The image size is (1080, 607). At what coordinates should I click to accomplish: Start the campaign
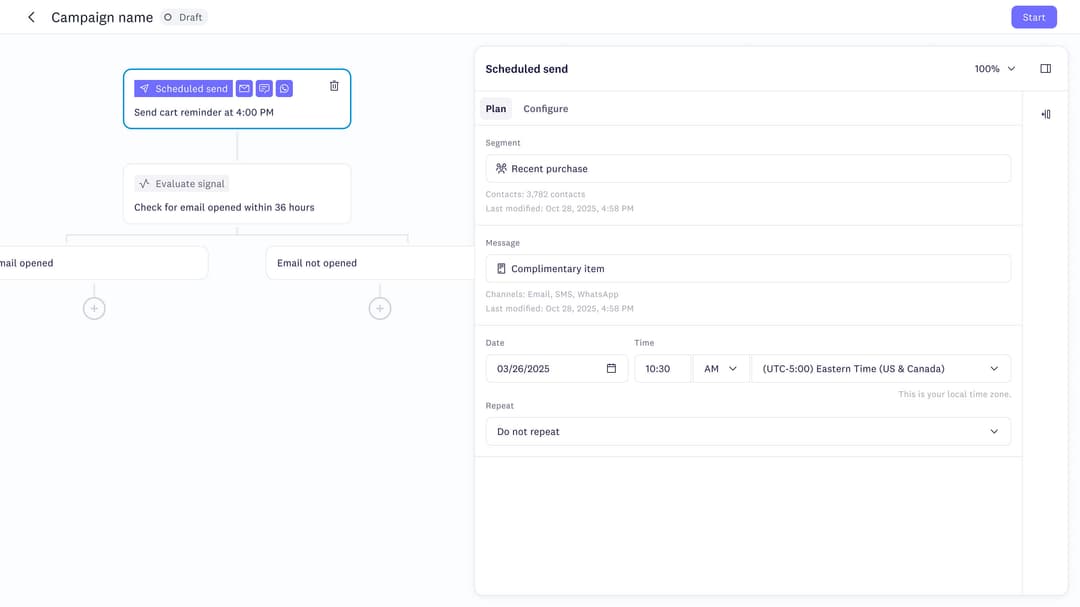pos(1033,17)
